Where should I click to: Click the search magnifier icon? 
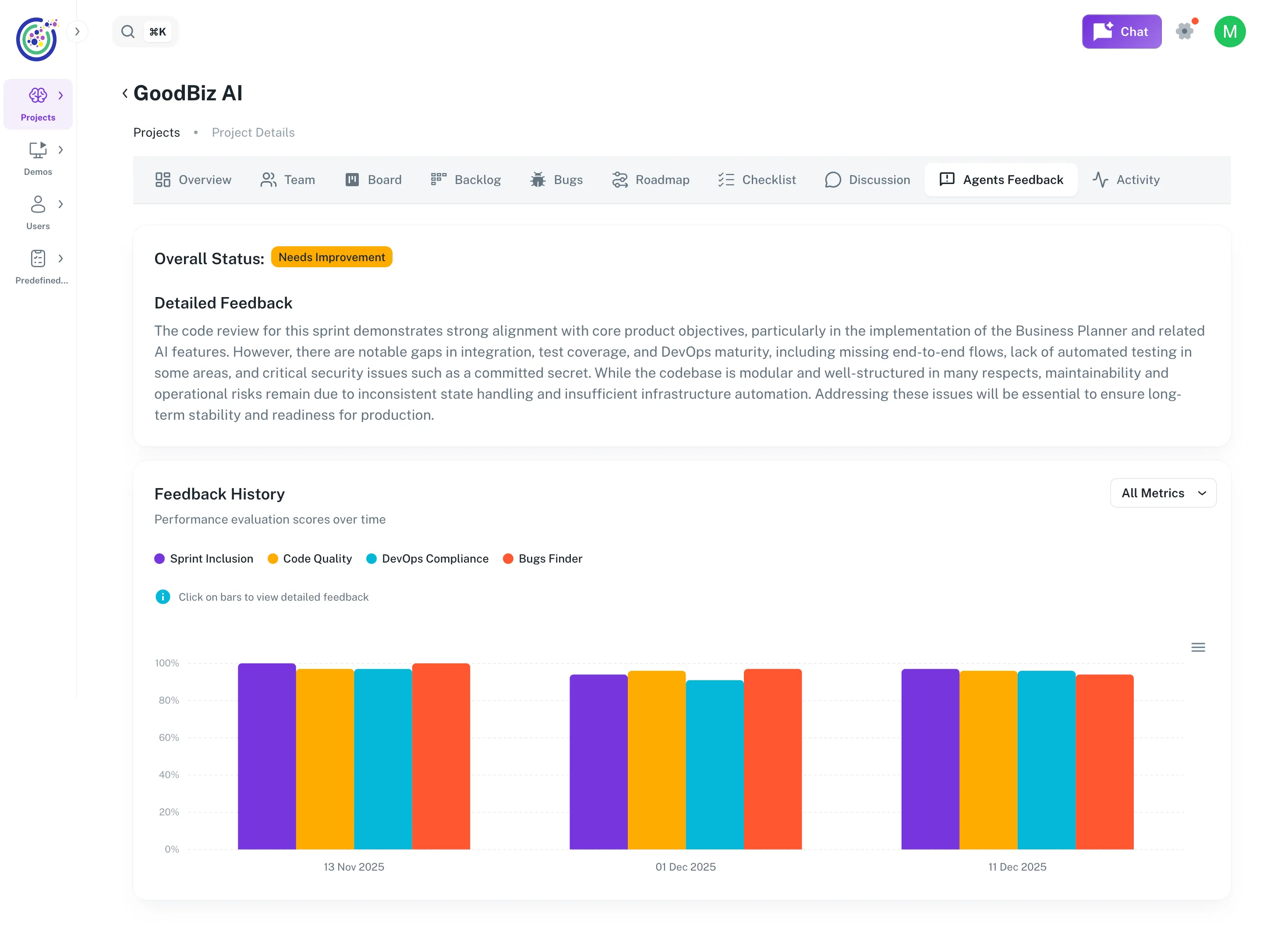click(x=128, y=32)
